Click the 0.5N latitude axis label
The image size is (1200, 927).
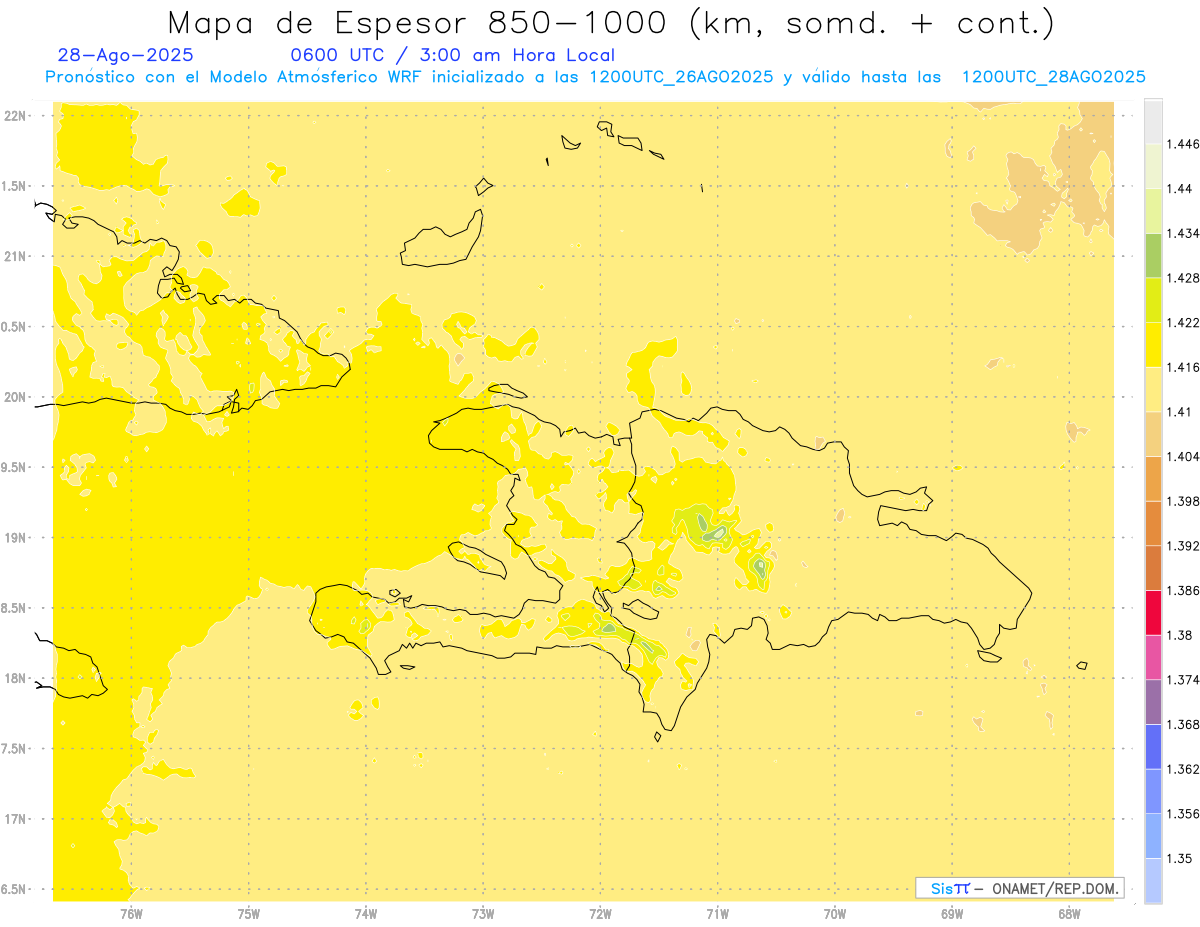[15, 327]
